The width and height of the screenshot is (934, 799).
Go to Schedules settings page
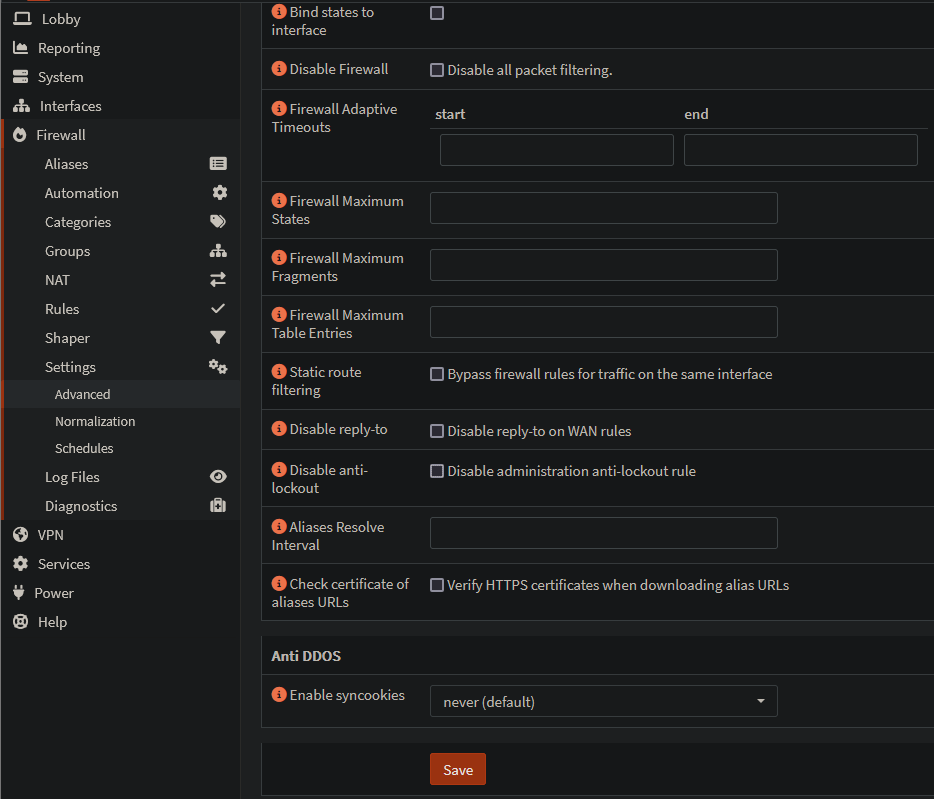coord(84,449)
